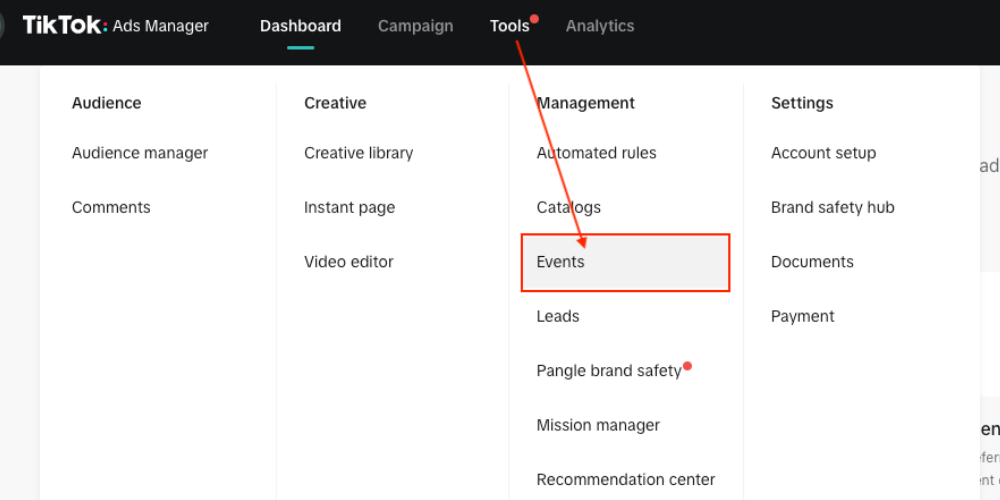Open the Dashboard tab
Viewport: 1000px width, 500px height.
click(300, 26)
